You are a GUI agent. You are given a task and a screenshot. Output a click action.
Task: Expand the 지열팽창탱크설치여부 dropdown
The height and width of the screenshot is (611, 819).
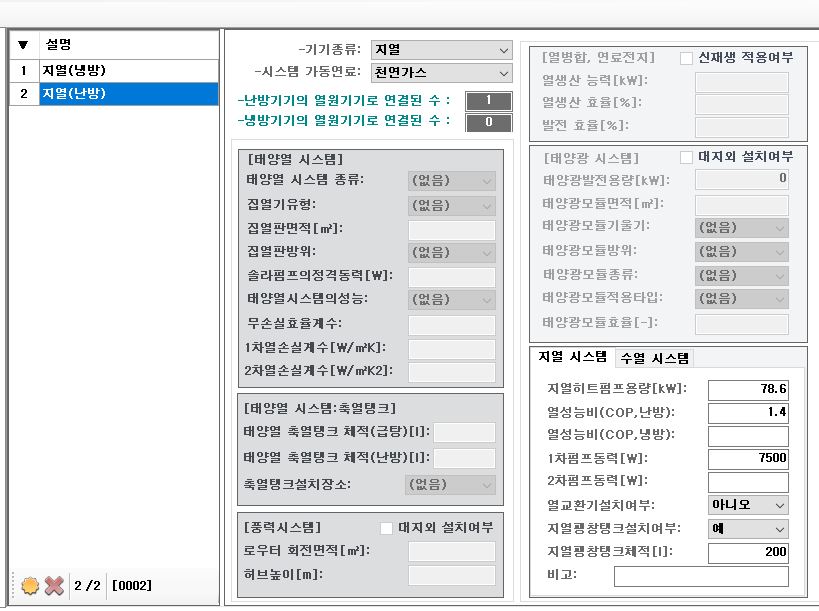(748, 529)
